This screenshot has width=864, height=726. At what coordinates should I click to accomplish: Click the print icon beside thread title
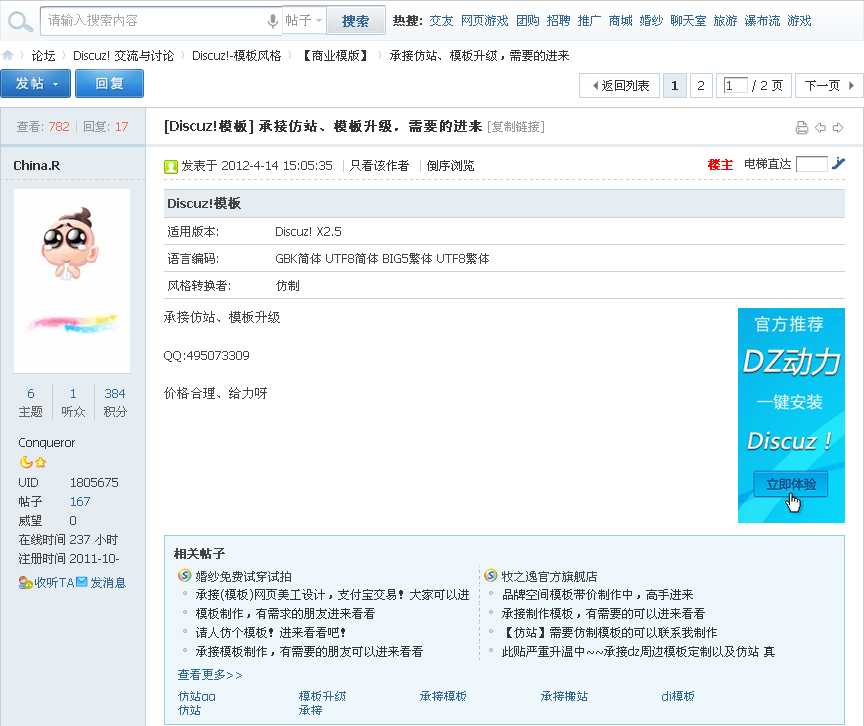click(801, 127)
